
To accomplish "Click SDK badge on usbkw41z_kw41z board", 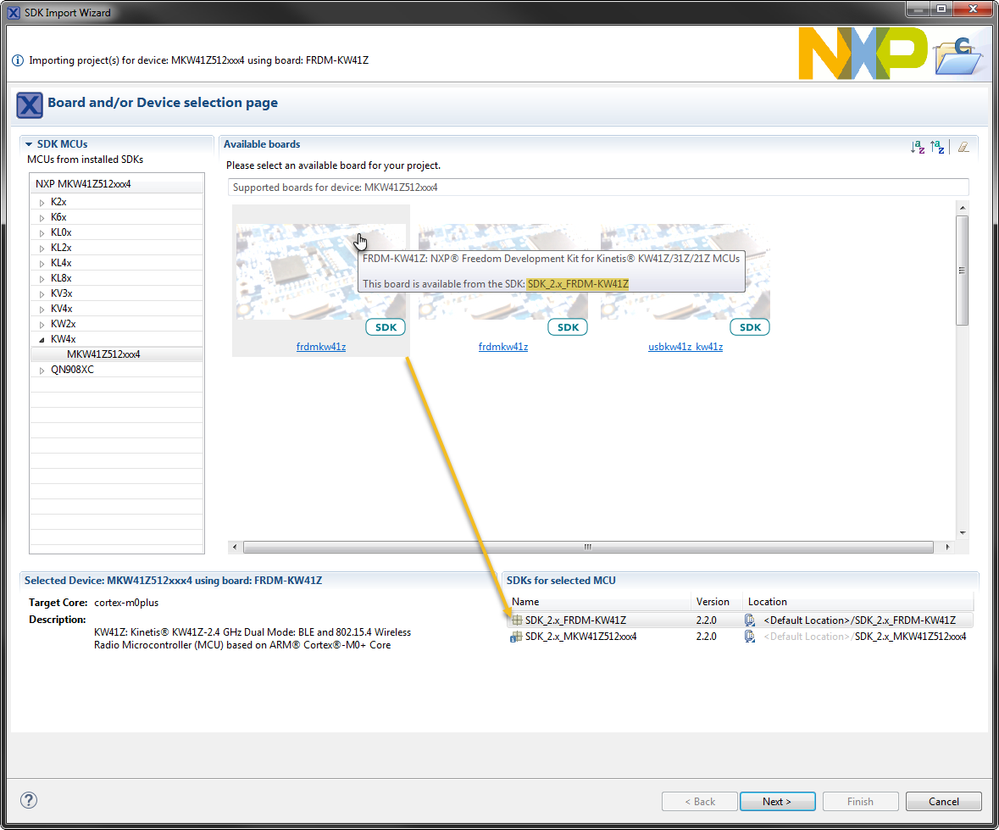I will click(750, 327).
